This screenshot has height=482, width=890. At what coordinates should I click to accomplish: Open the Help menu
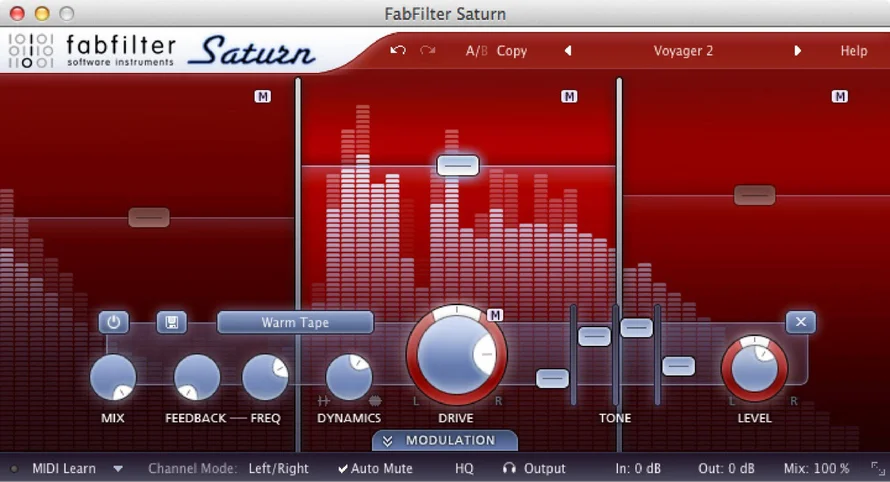pyautogui.click(x=853, y=51)
